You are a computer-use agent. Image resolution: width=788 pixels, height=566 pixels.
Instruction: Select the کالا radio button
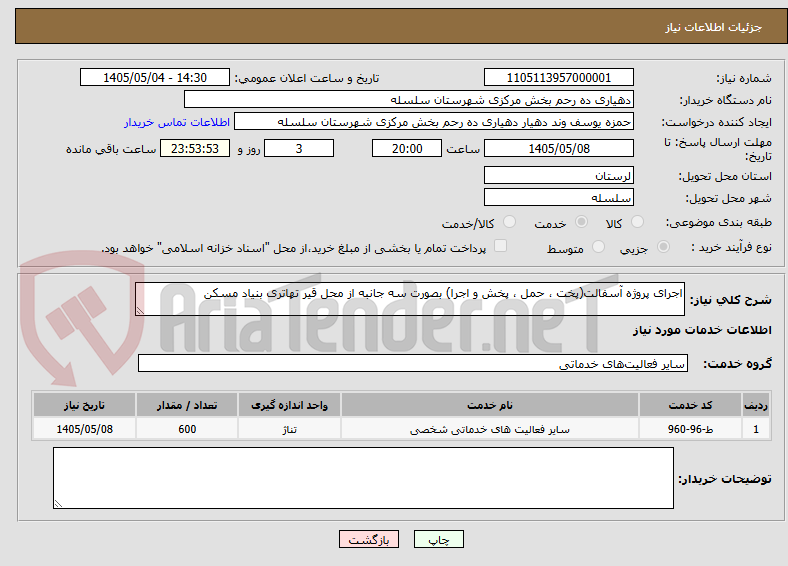click(x=637, y=222)
